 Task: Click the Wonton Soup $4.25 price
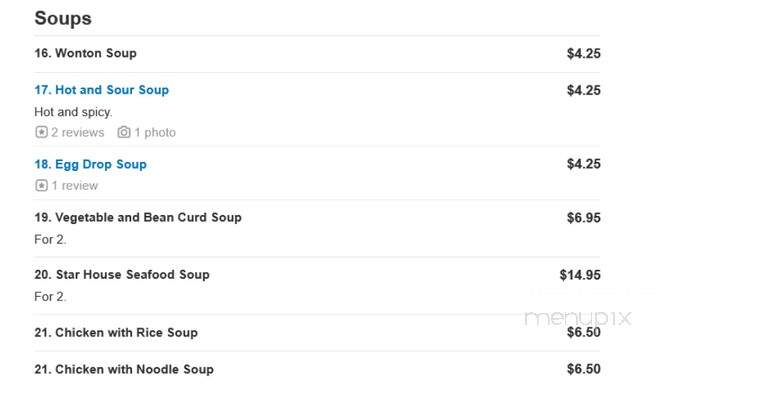(x=584, y=54)
